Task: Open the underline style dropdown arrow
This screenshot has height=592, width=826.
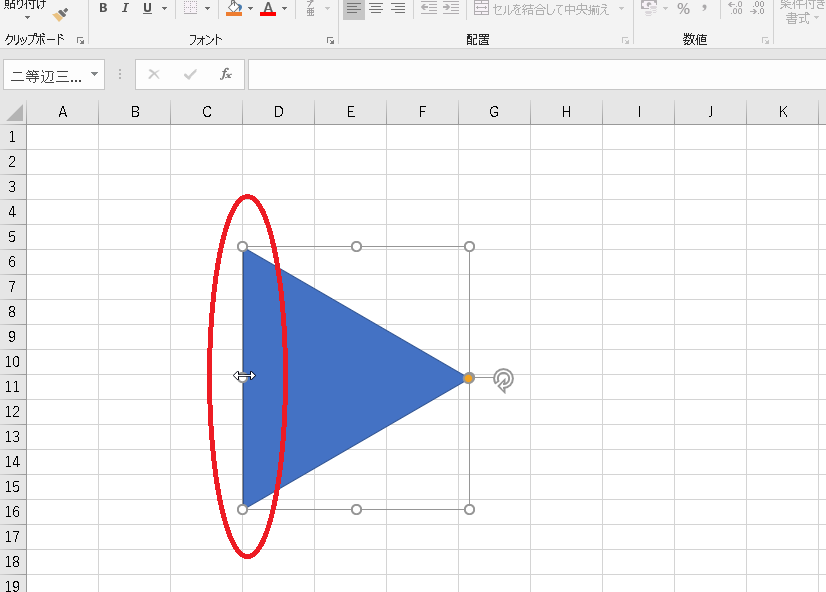Action: point(164,8)
